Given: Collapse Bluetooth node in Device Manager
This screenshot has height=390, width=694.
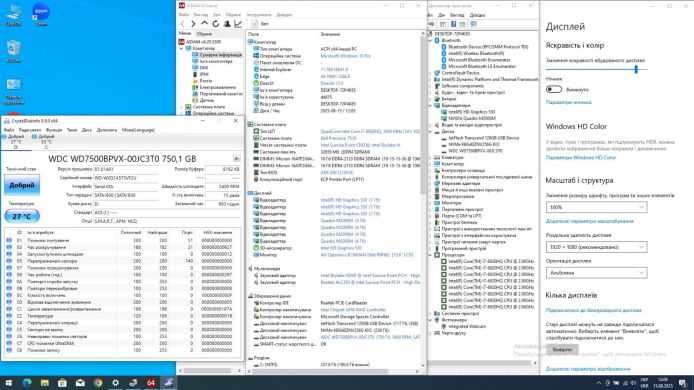Looking at the screenshot, I should pyautogui.click(x=430, y=40).
